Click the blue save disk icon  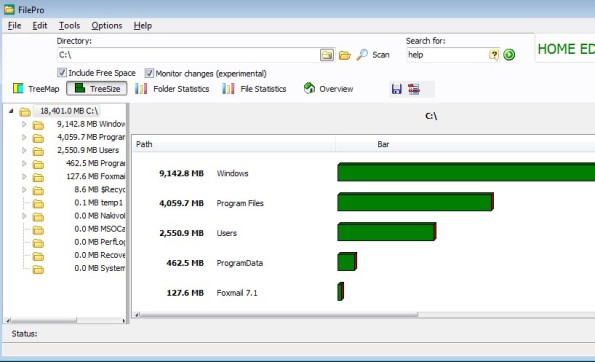[397, 89]
